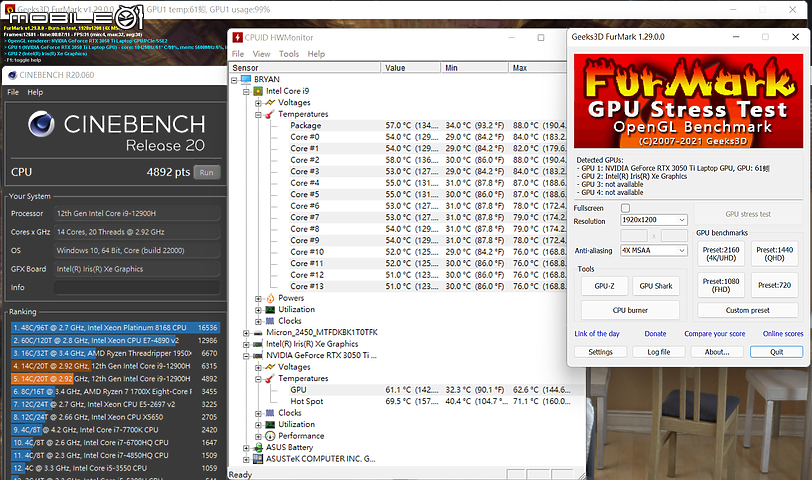812x480 pixels.
Task: Expand Voltages under Intel Core i9
Action: coord(258,103)
